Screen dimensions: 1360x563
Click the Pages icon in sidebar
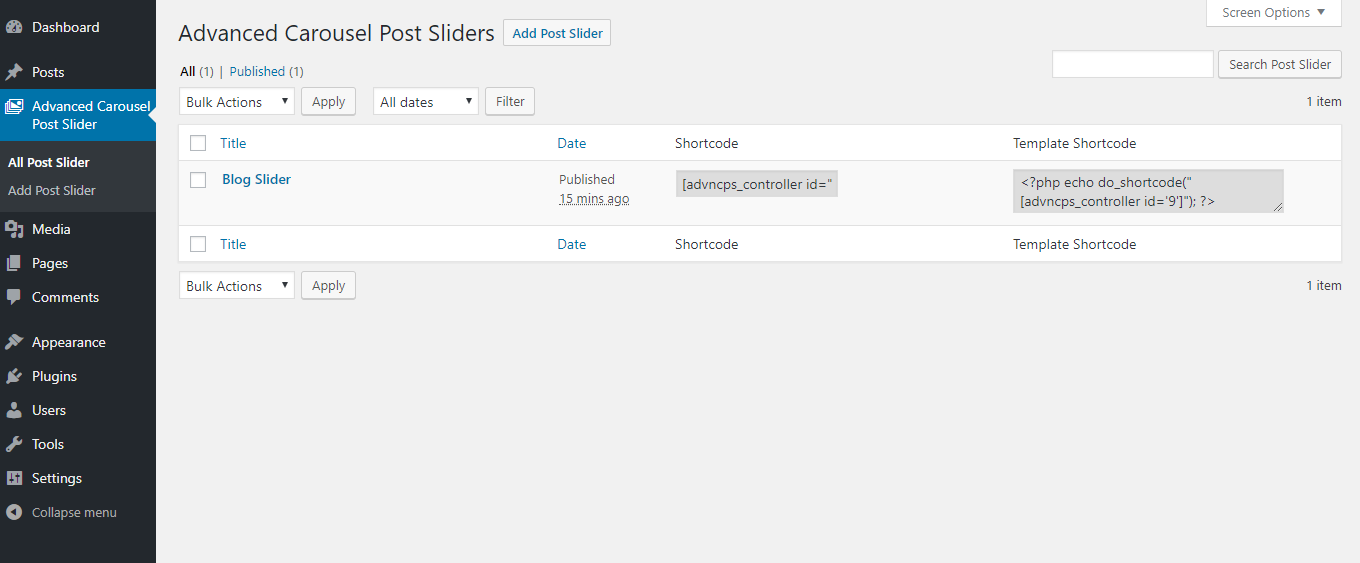[x=14, y=263]
